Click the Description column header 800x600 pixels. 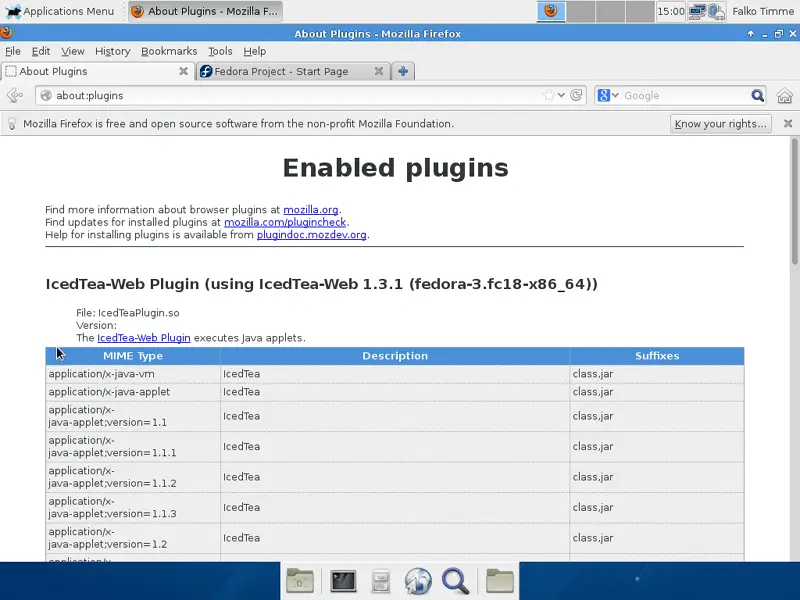(x=395, y=356)
